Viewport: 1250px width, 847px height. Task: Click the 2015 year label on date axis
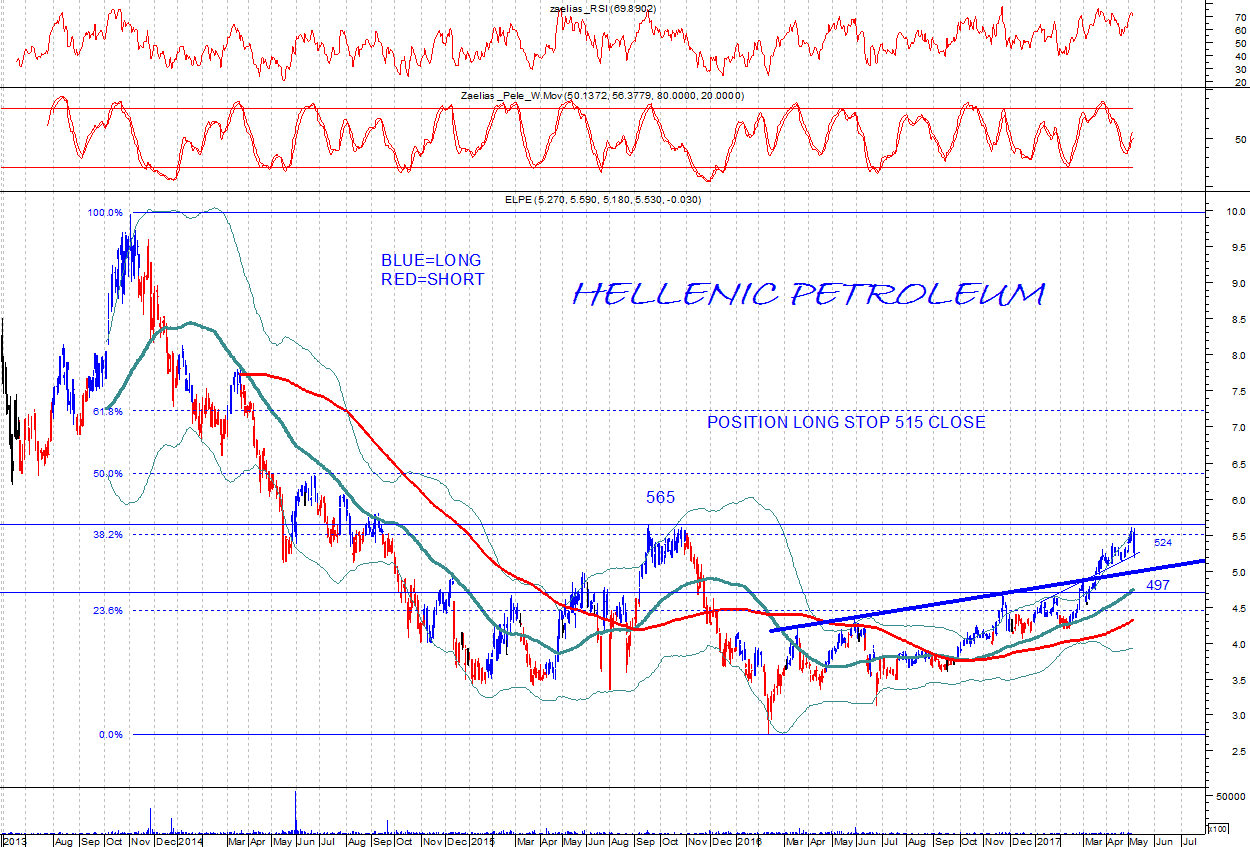(483, 842)
